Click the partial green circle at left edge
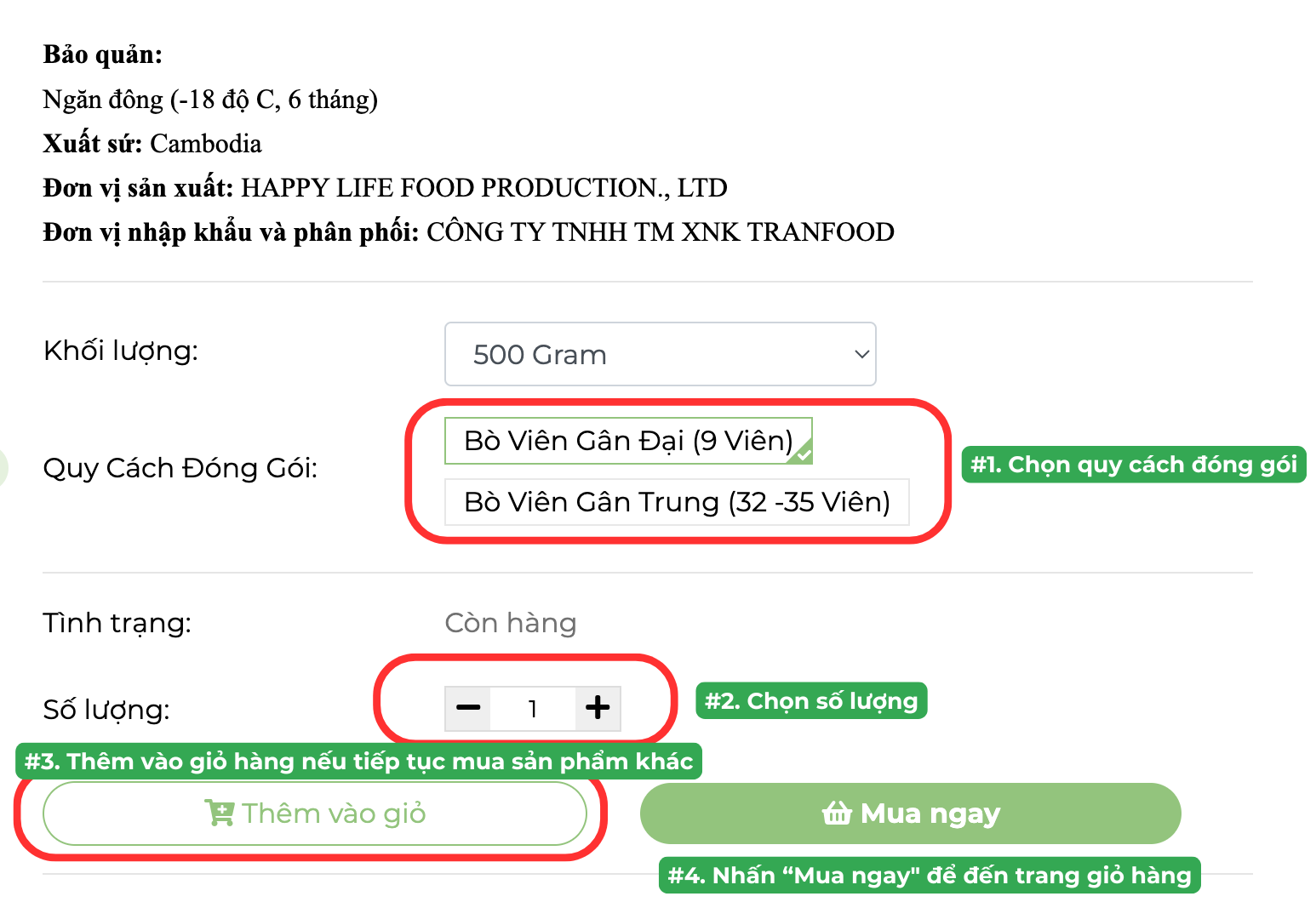 (x=3, y=467)
